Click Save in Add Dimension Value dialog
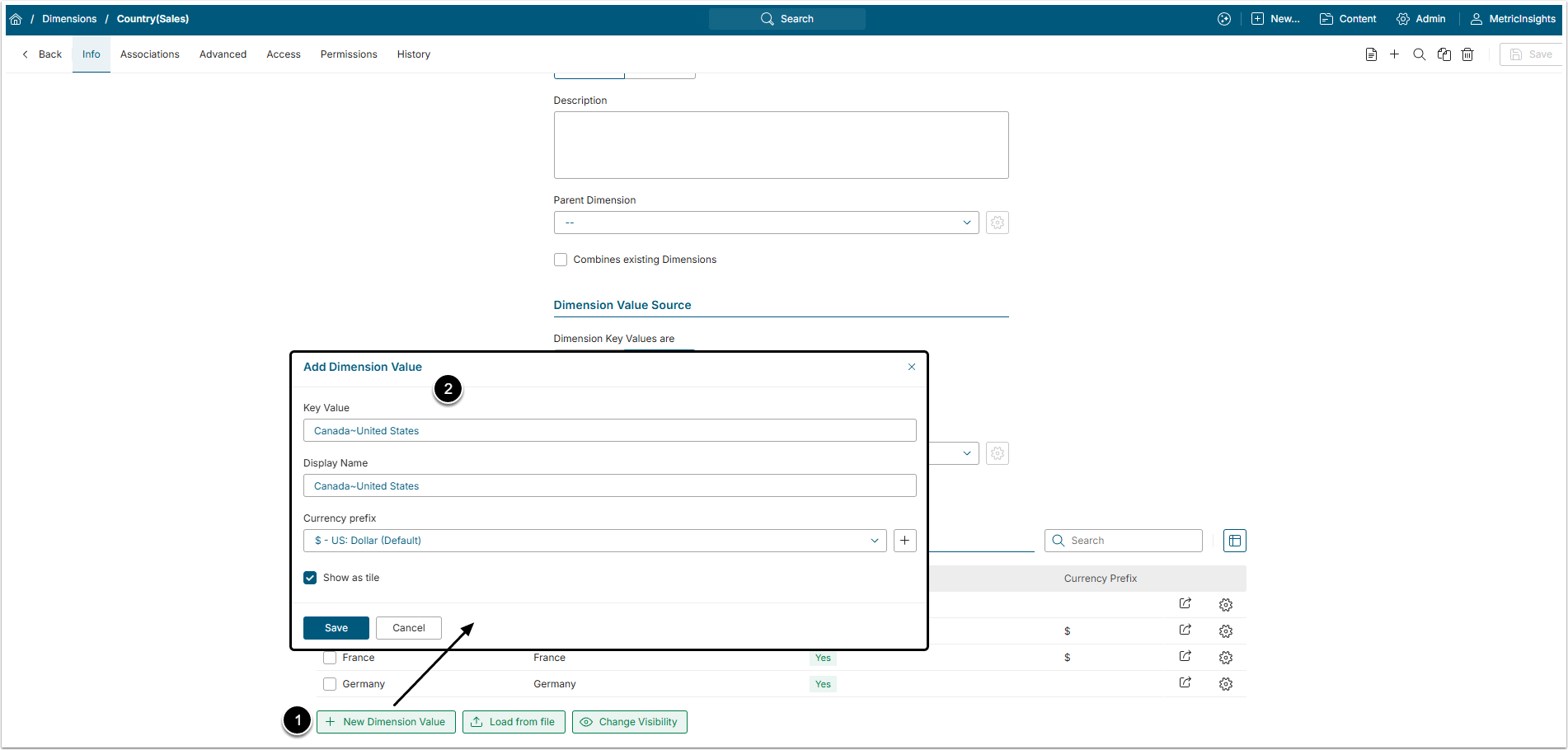Viewport: 1568px width, 750px height. point(336,628)
